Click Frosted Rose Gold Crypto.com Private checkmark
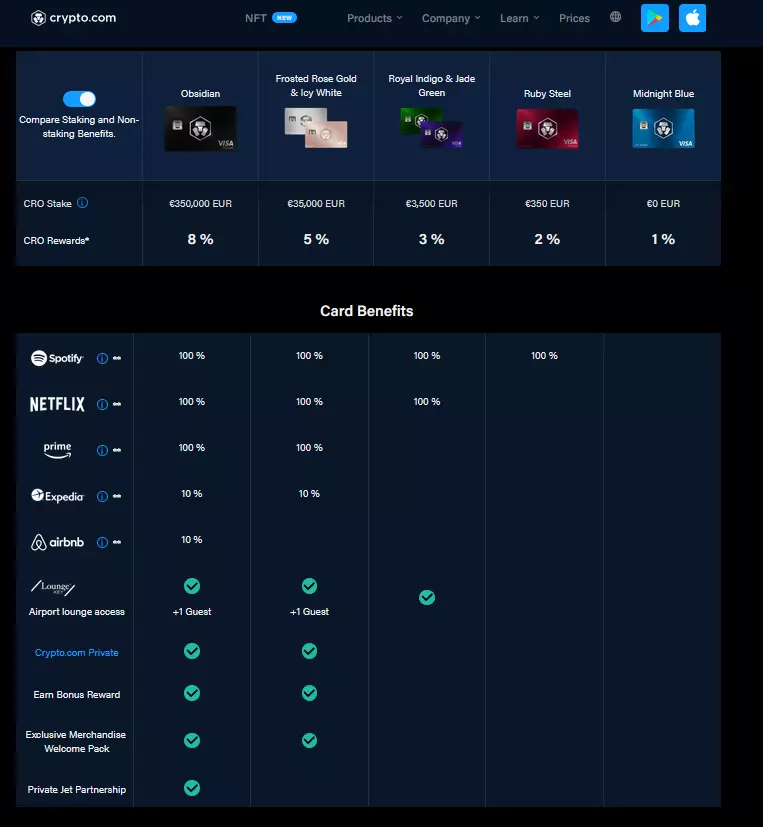 pyautogui.click(x=310, y=651)
